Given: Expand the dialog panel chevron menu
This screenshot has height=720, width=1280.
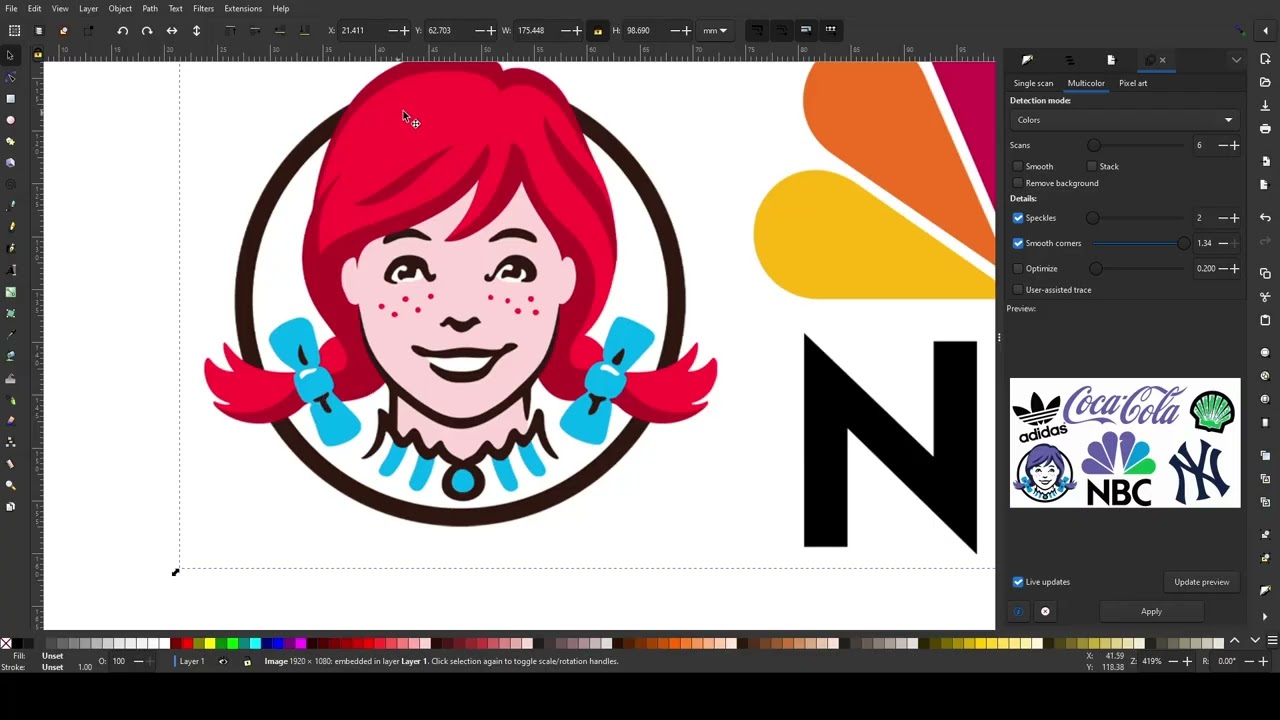Looking at the screenshot, I should click(1237, 60).
